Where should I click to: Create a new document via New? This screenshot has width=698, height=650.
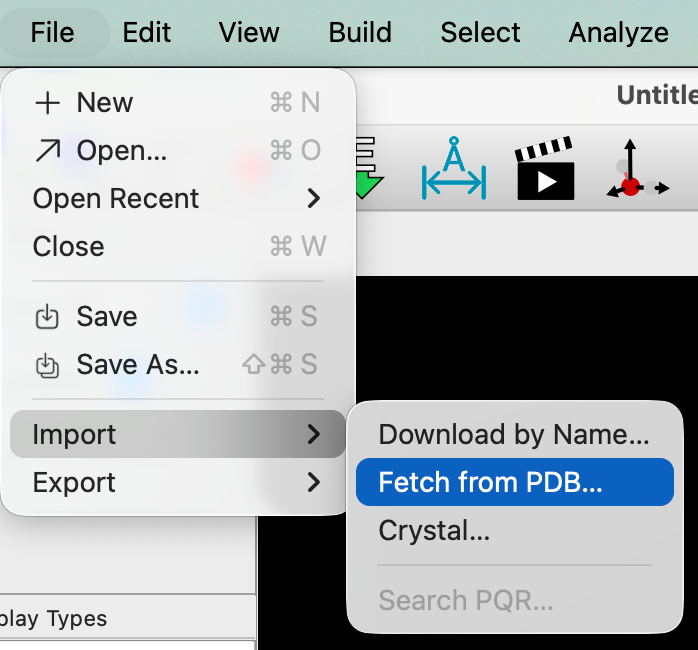(104, 102)
